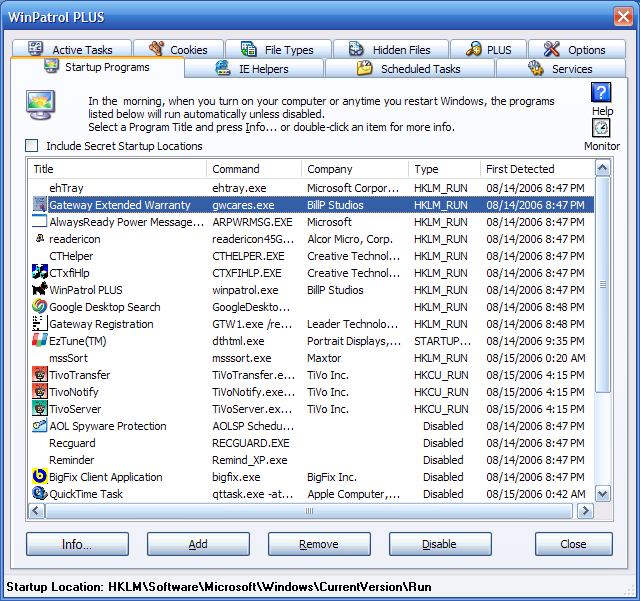The width and height of the screenshot is (640, 601).
Task: Click the horizontal scrollbar left arrow
Action: [36, 510]
